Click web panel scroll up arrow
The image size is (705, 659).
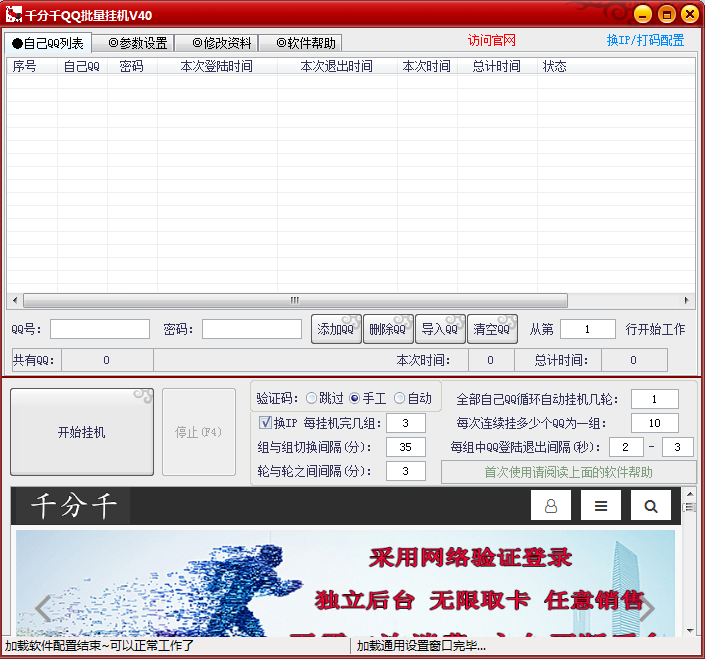690,494
